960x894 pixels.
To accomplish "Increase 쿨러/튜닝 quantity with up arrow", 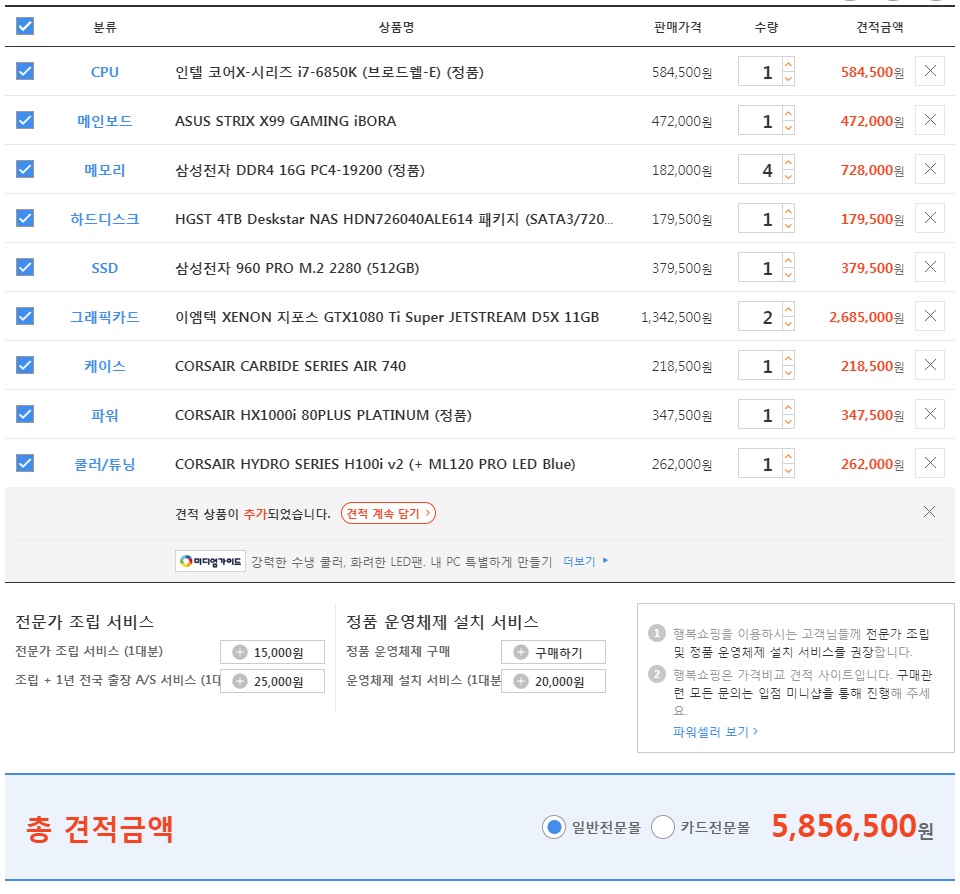I will tap(789, 456).
